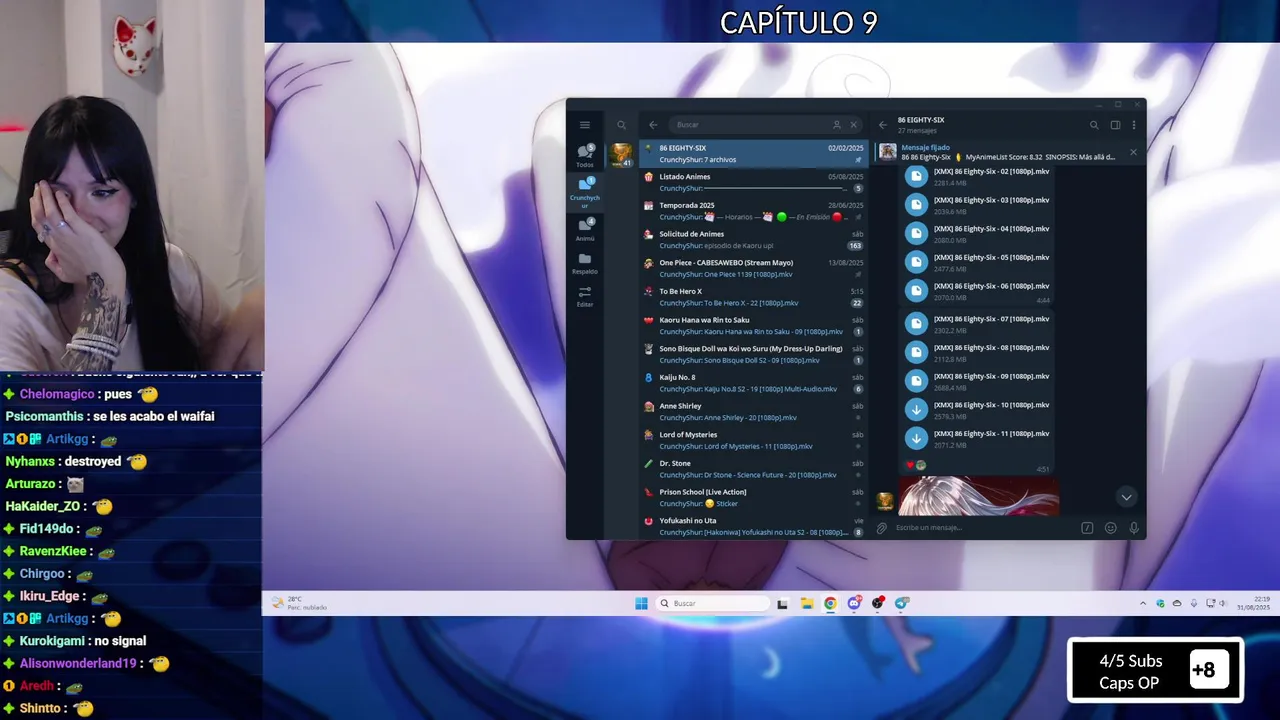Open file 86 Eighty-Six - 09 [1080p].mkv
The width and height of the screenshot is (1280, 720).
click(x=978, y=381)
